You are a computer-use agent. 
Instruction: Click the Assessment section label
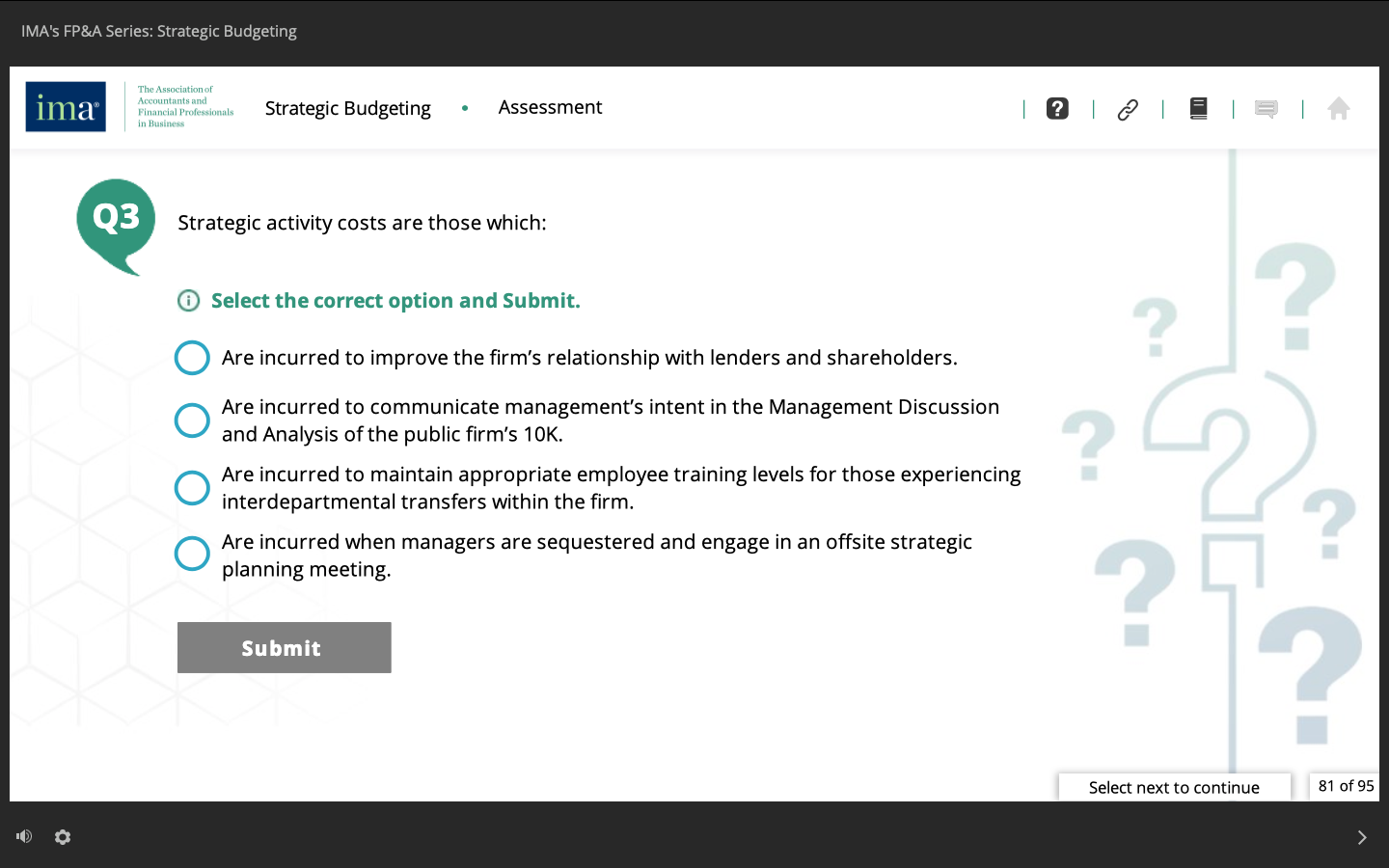tap(550, 107)
